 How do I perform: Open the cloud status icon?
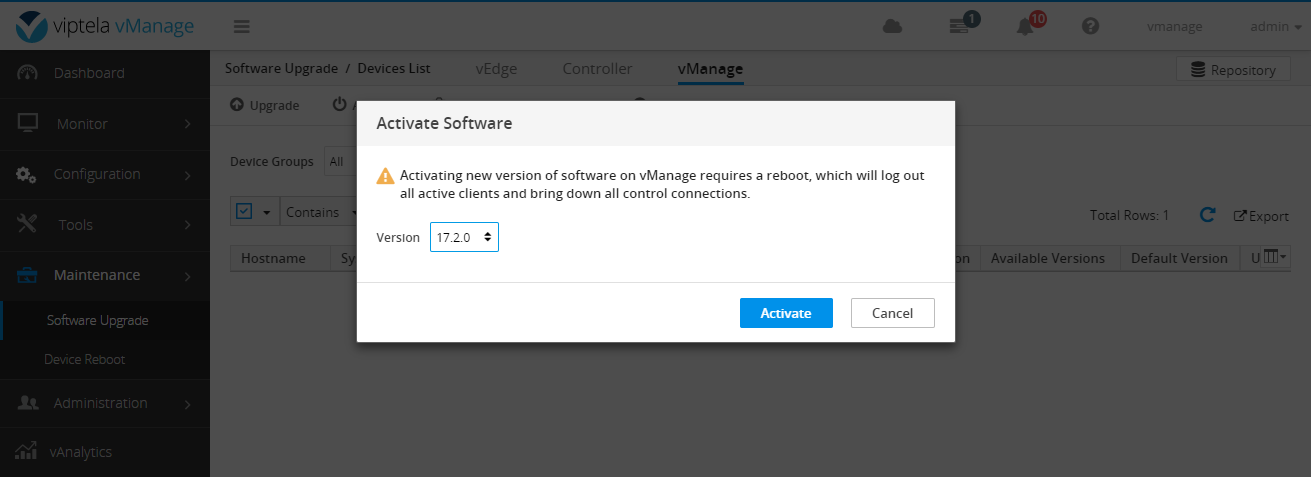coord(893,27)
